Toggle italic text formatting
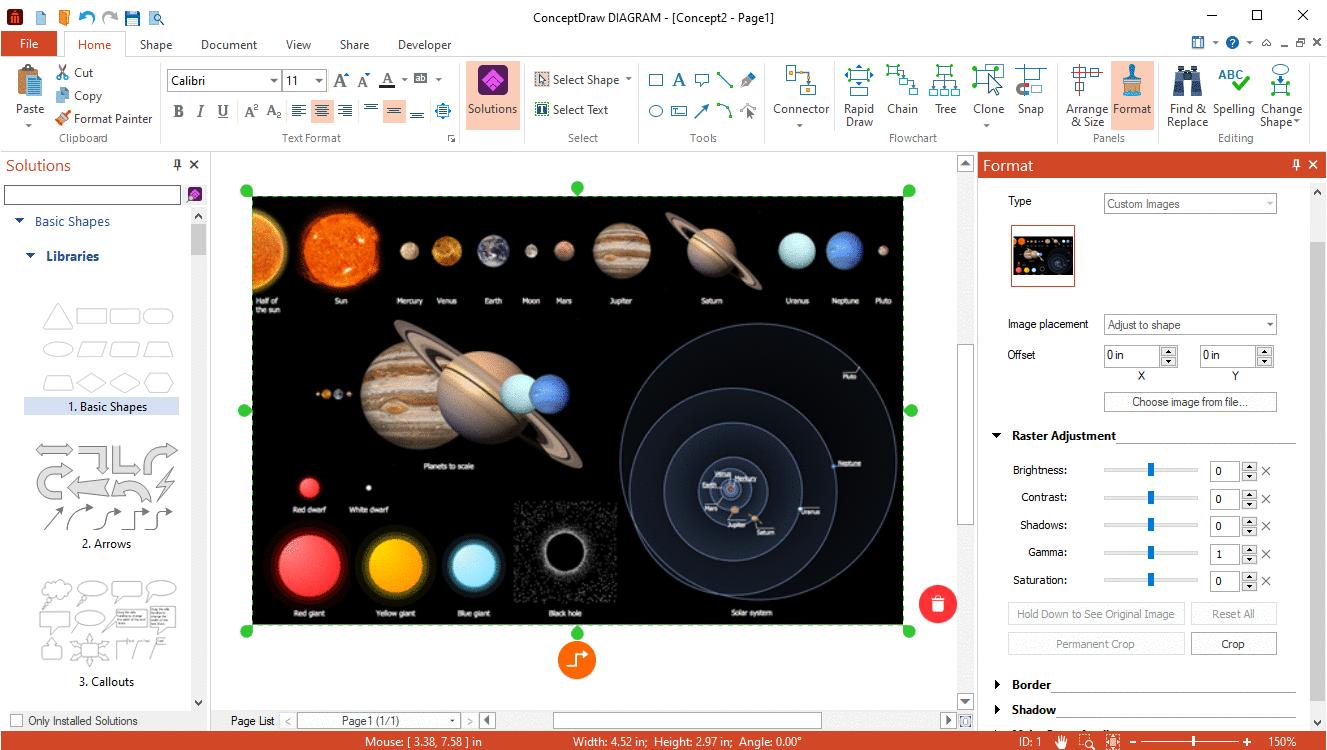1327x750 pixels. [x=200, y=111]
